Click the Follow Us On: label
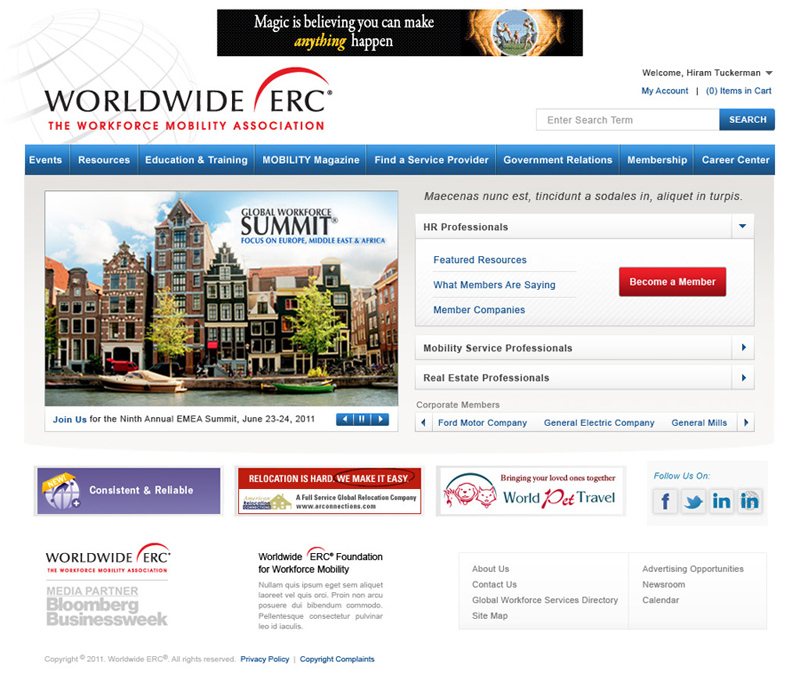The image size is (800, 682). [682, 475]
